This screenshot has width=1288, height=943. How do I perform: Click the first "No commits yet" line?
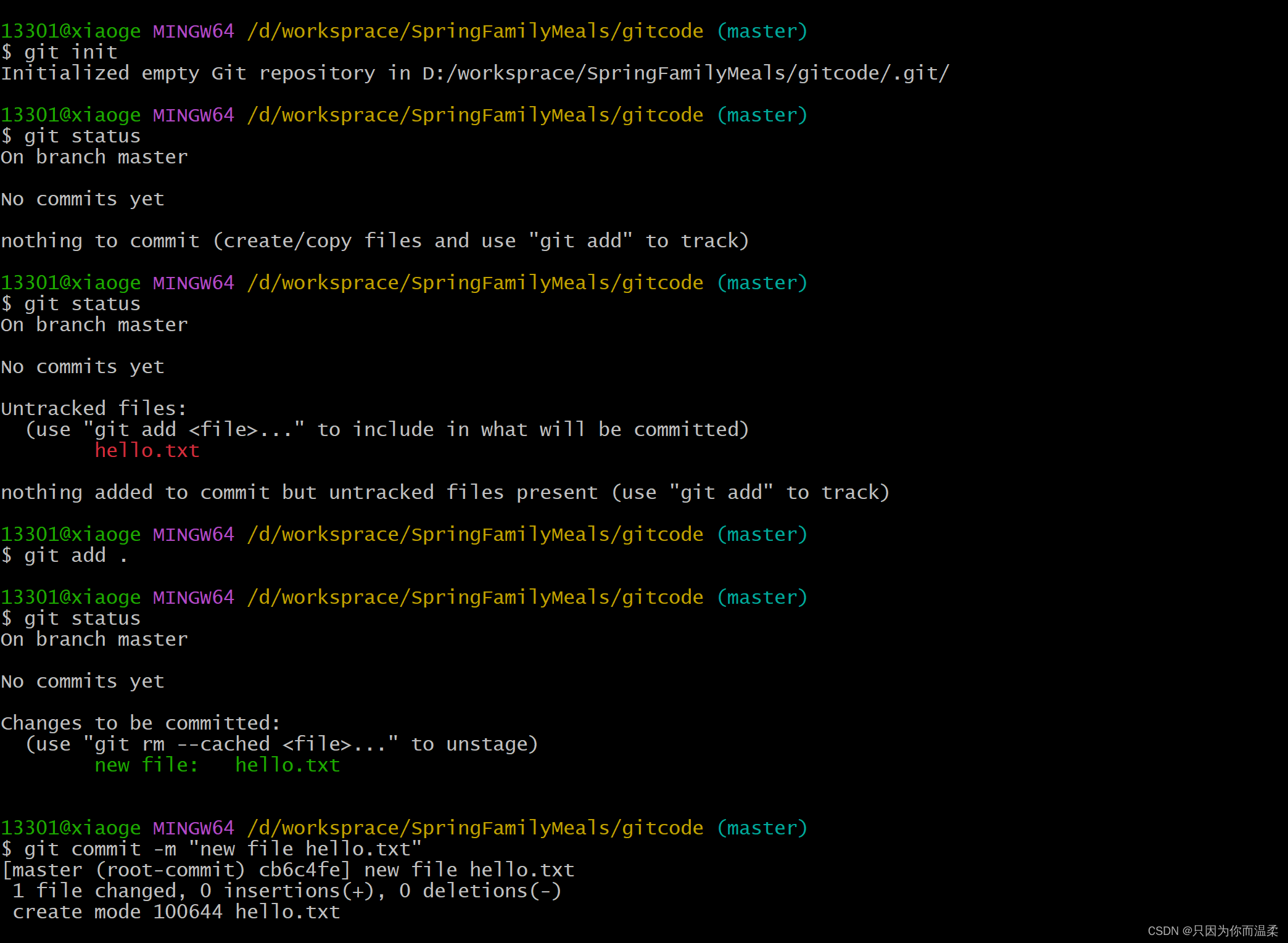tap(83, 199)
